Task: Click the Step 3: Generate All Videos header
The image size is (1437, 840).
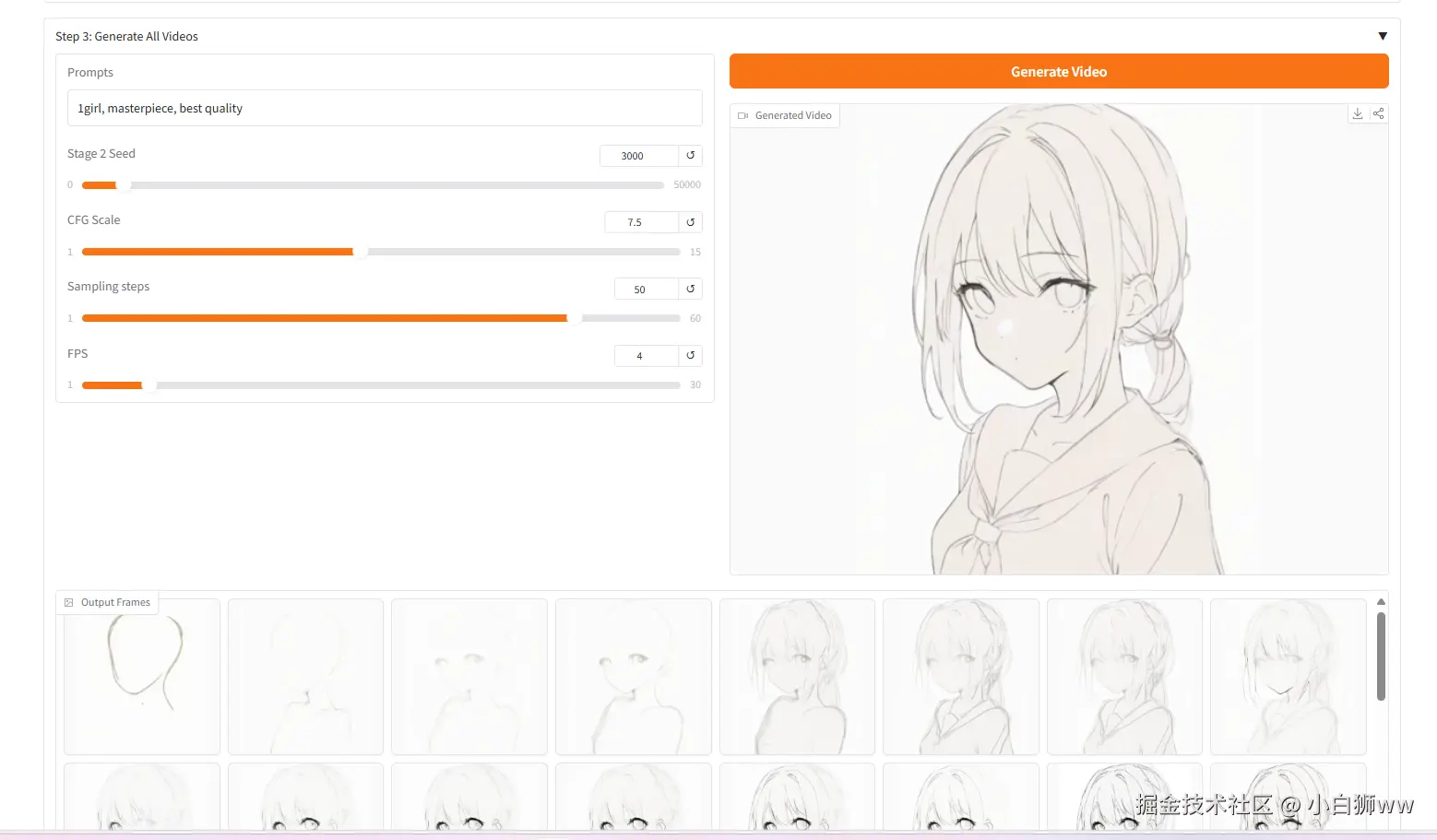Action: tap(126, 37)
